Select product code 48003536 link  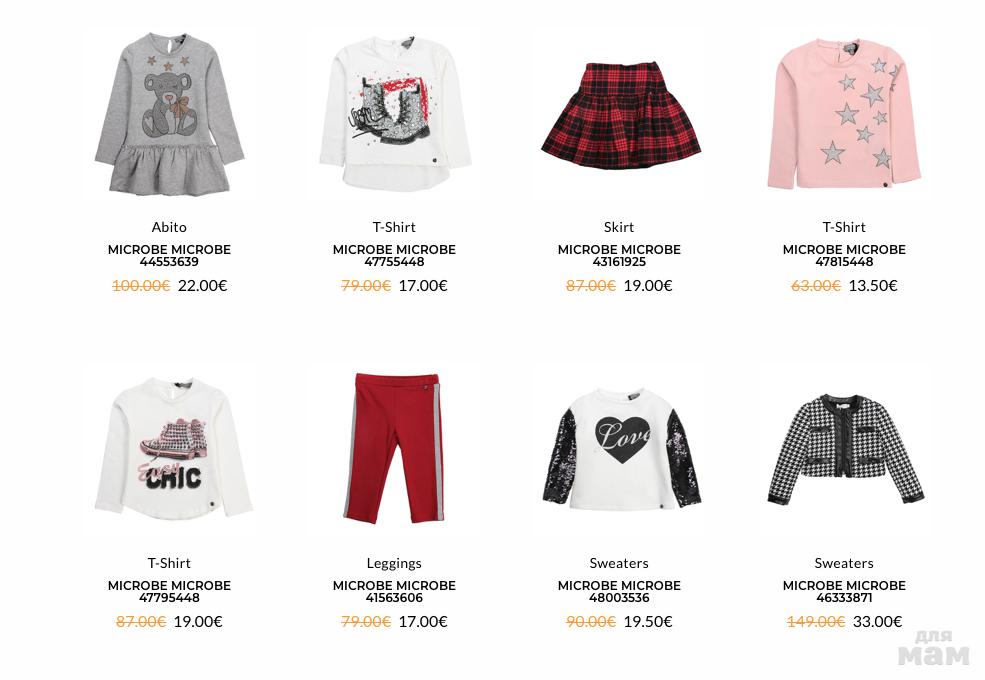[619, 598]
